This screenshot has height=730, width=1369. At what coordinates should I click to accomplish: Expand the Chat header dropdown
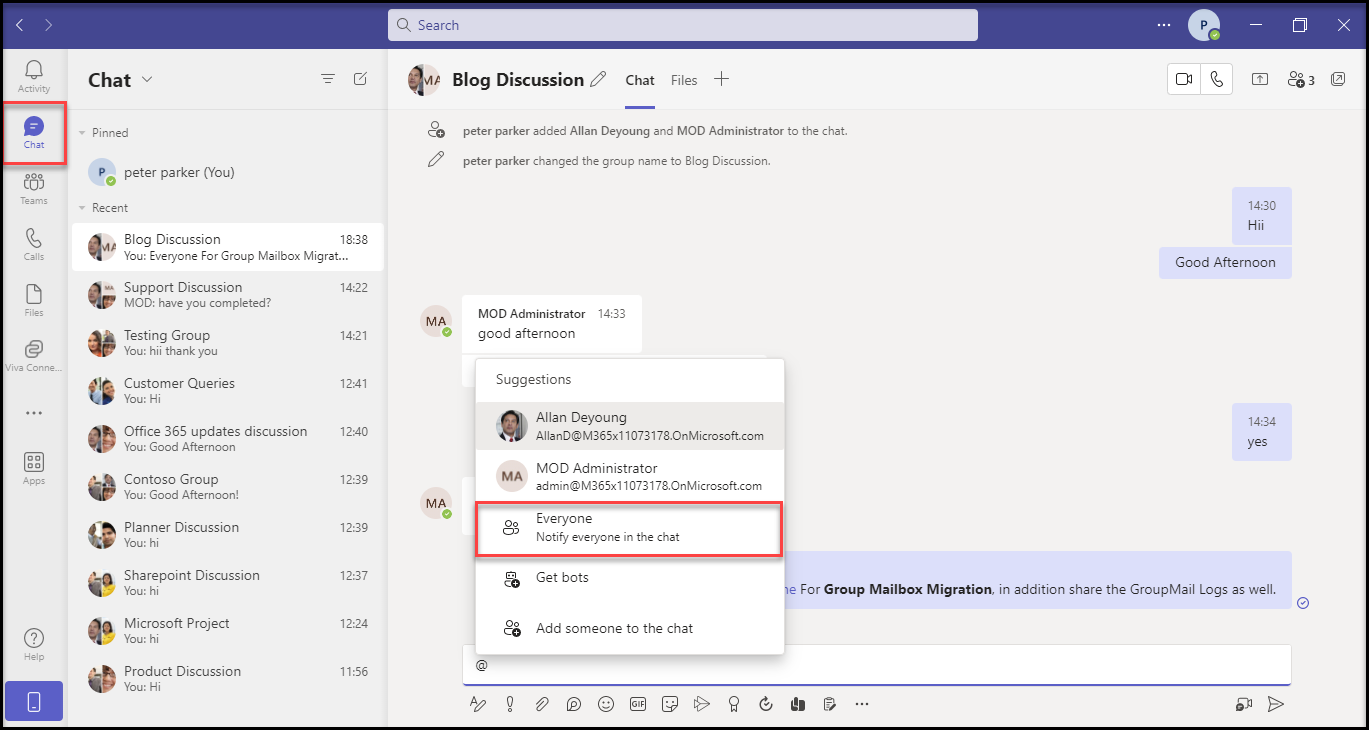pyautogui.click(x=147, y=80)
